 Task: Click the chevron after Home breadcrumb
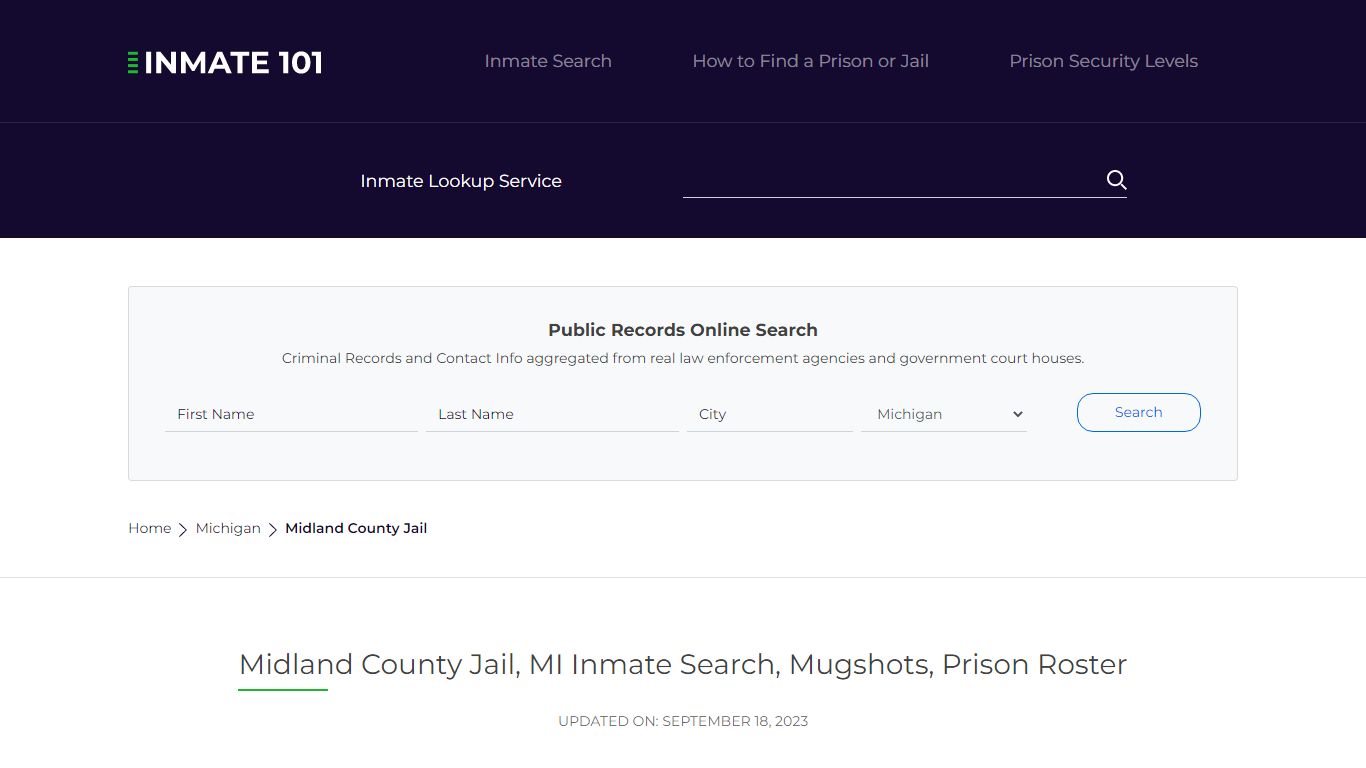pyautogui.click(x=183, y=529)
